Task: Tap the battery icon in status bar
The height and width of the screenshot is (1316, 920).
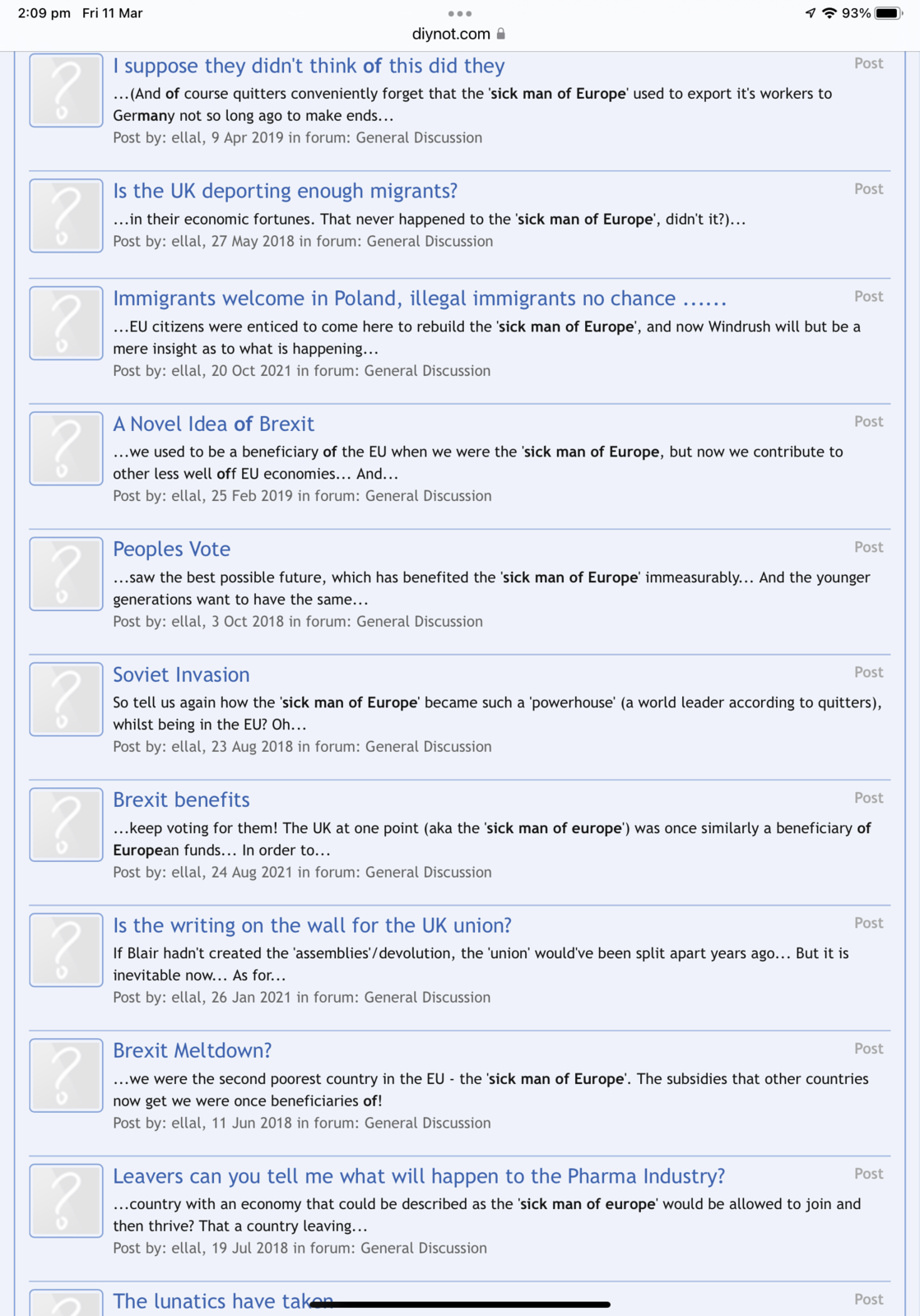Action: (889, 13)
